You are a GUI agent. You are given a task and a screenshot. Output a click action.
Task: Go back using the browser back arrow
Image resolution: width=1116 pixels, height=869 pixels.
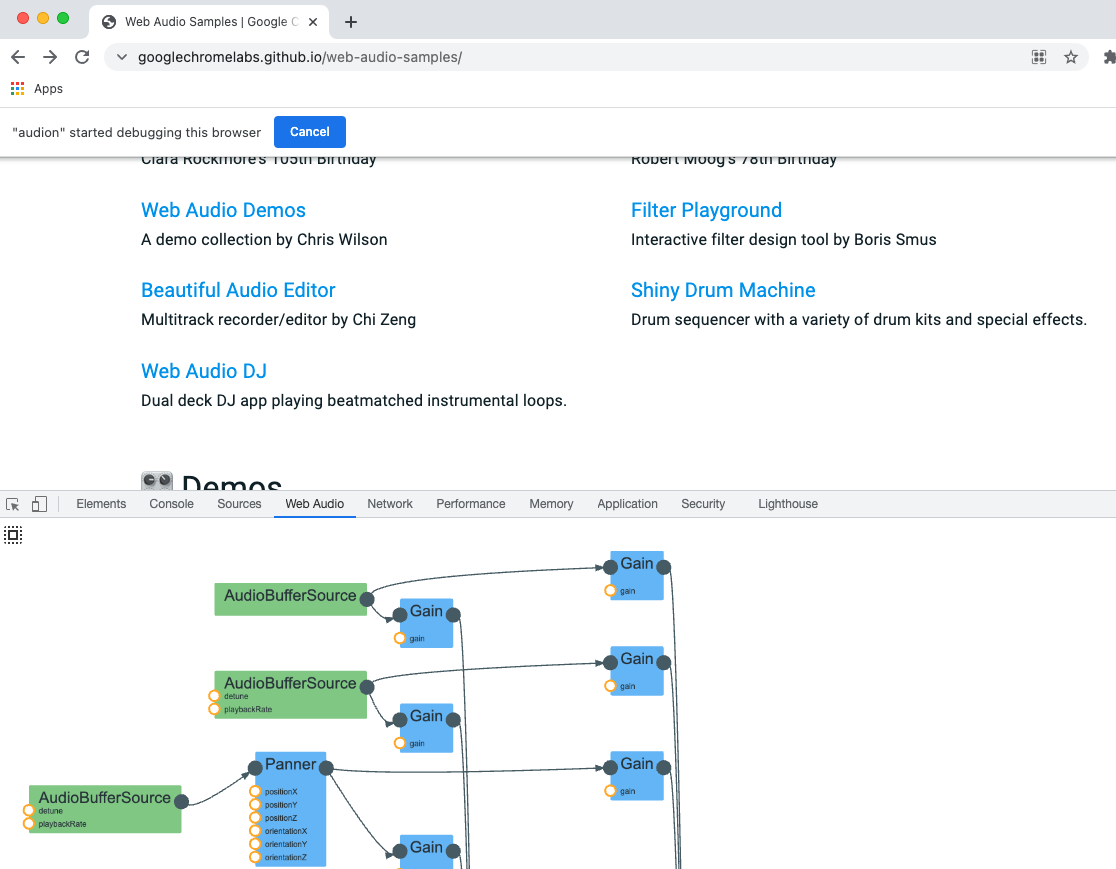[19, 57]
